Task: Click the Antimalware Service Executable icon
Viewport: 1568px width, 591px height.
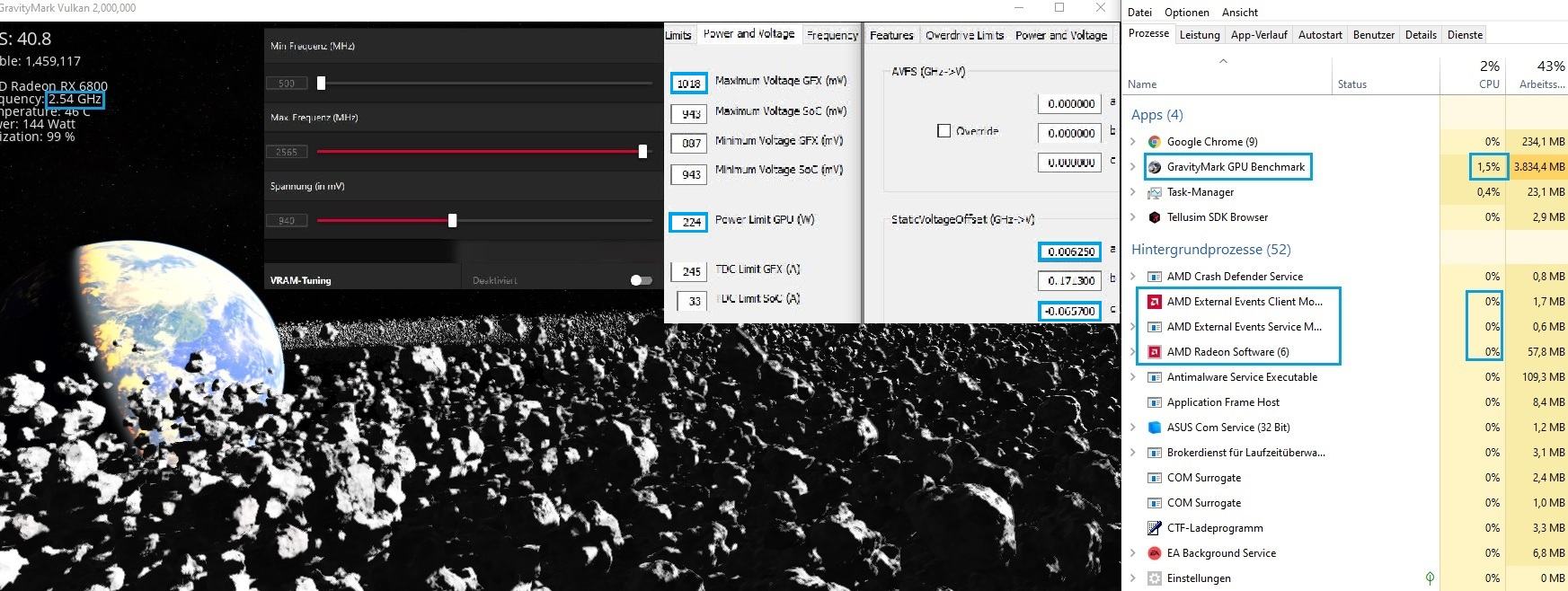Action: [x=1155, y=377]
